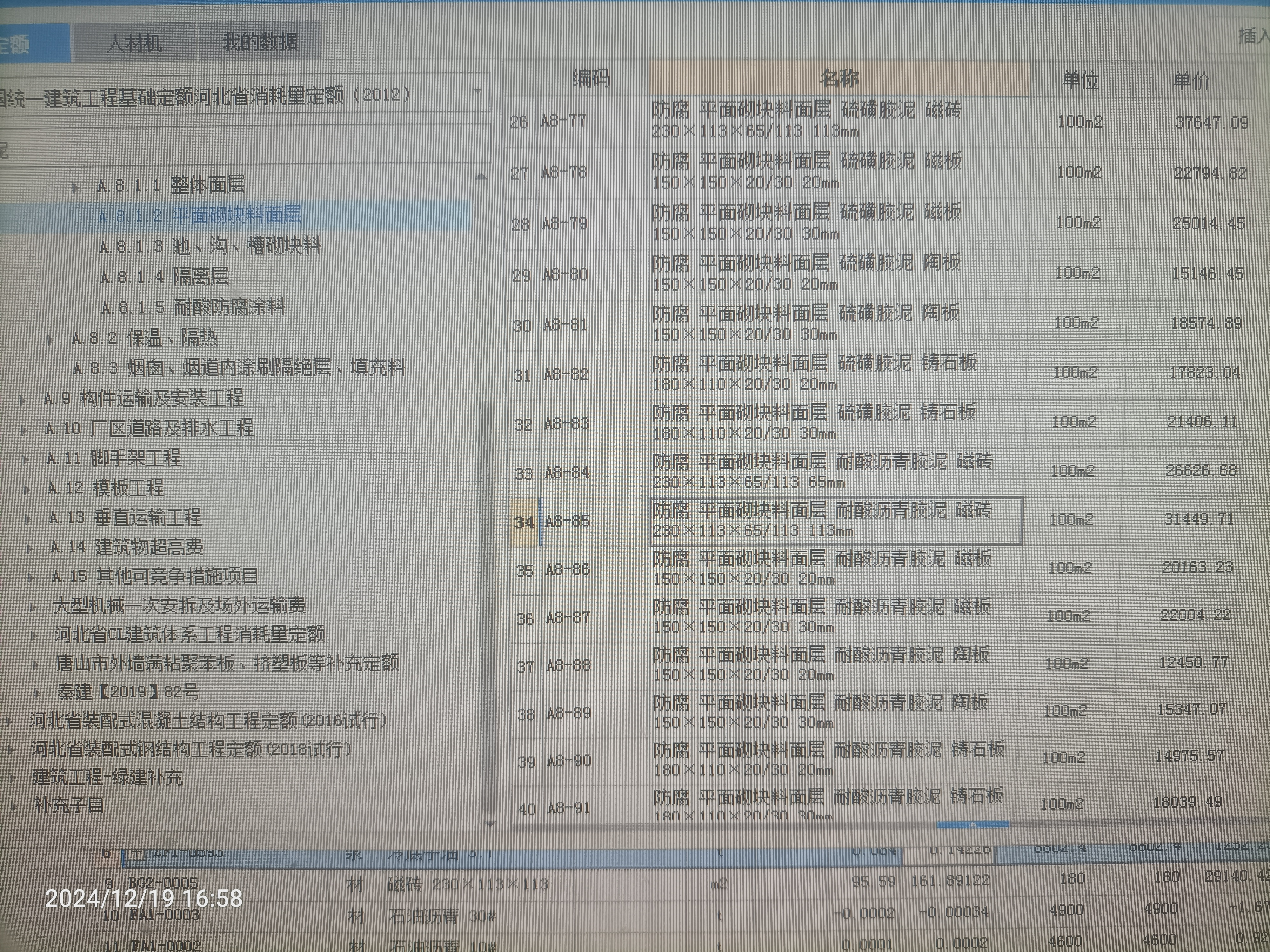Select quota row A8-88

click(873, 664)
